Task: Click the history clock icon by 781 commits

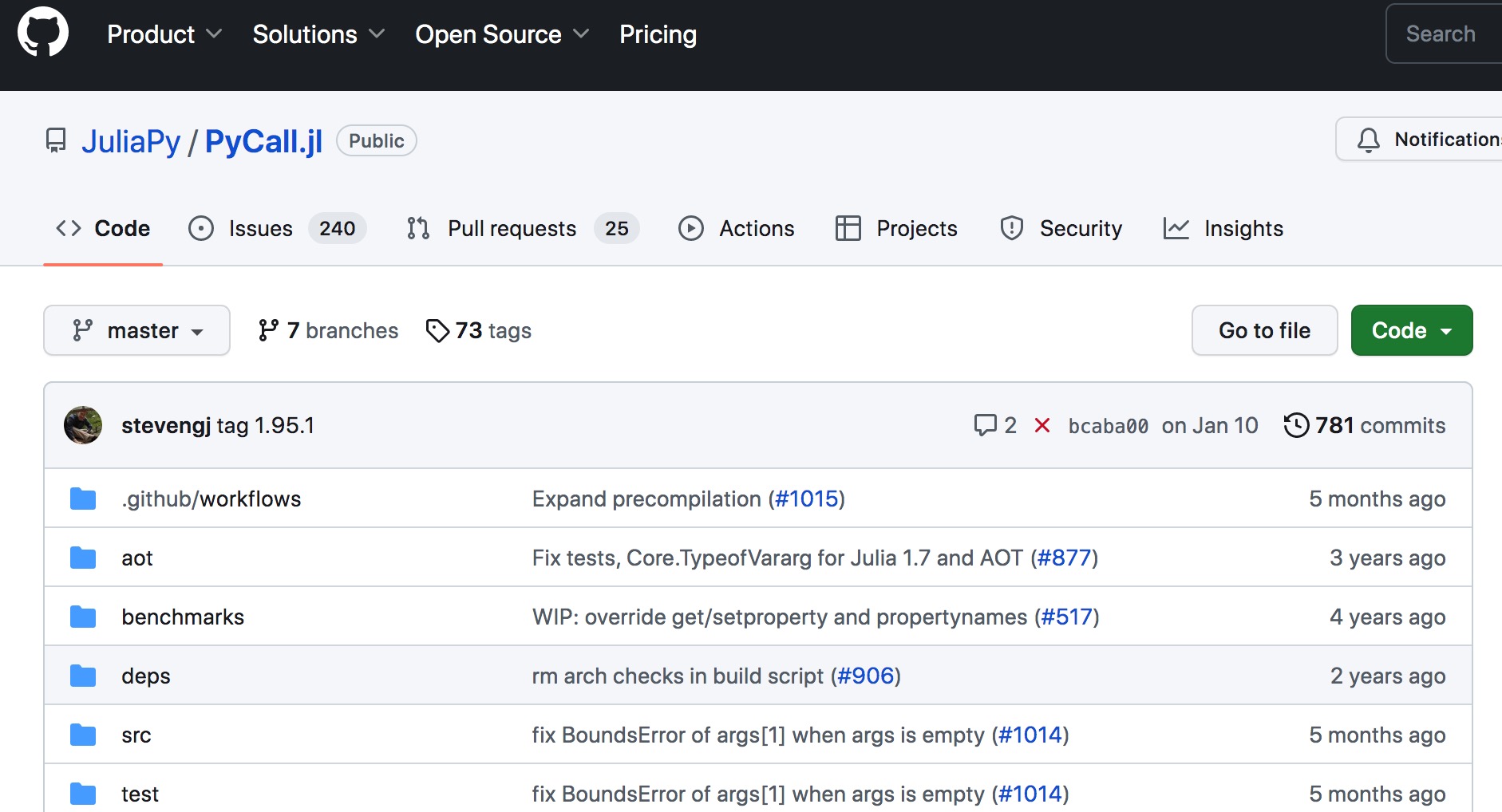Action: click(1296, 425)
